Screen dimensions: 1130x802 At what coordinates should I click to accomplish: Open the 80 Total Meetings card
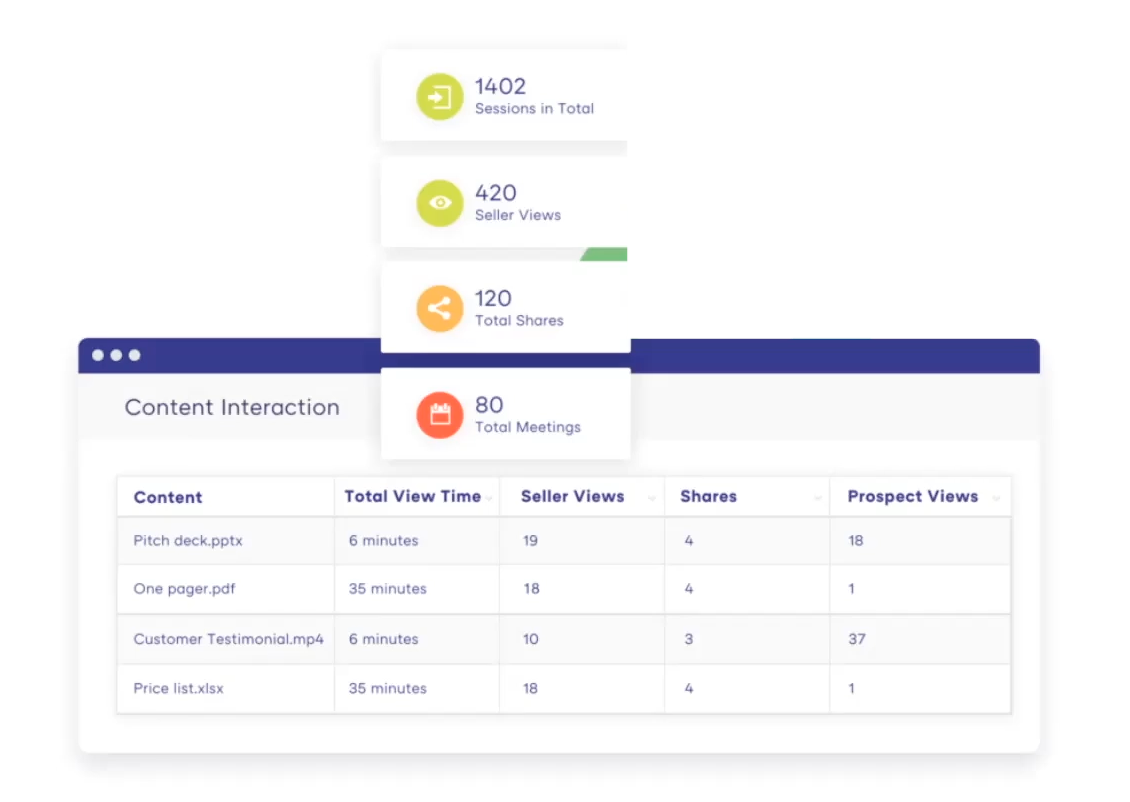(x=506, y=414)
